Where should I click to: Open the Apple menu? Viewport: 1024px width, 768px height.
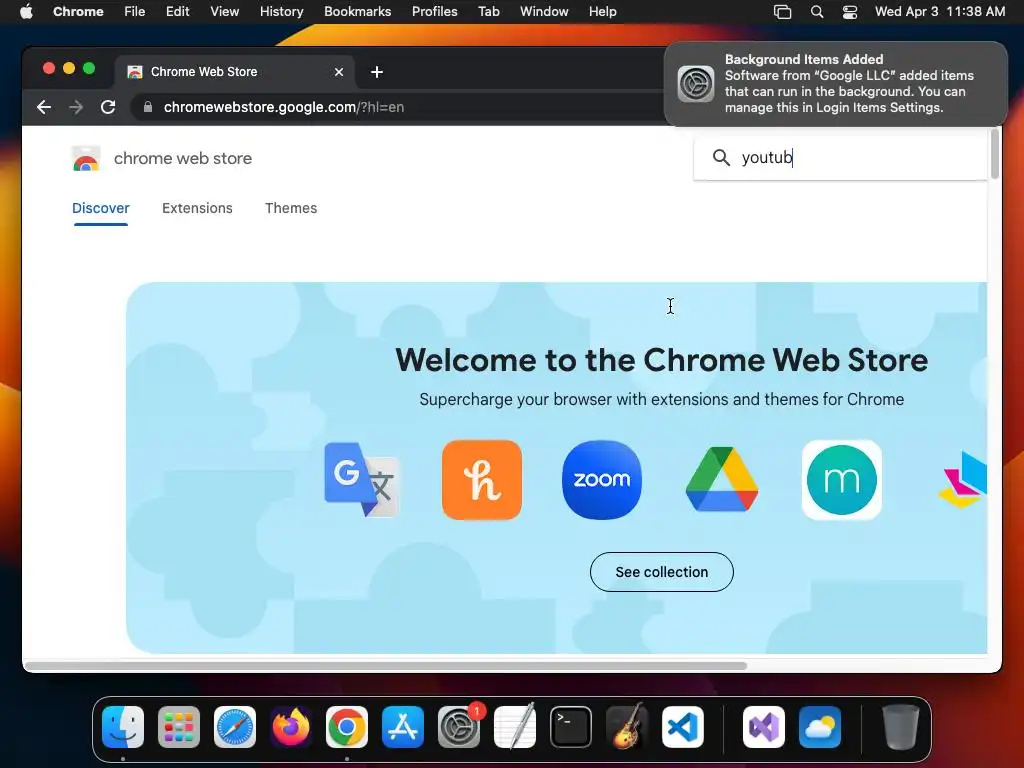coord(26,11)
